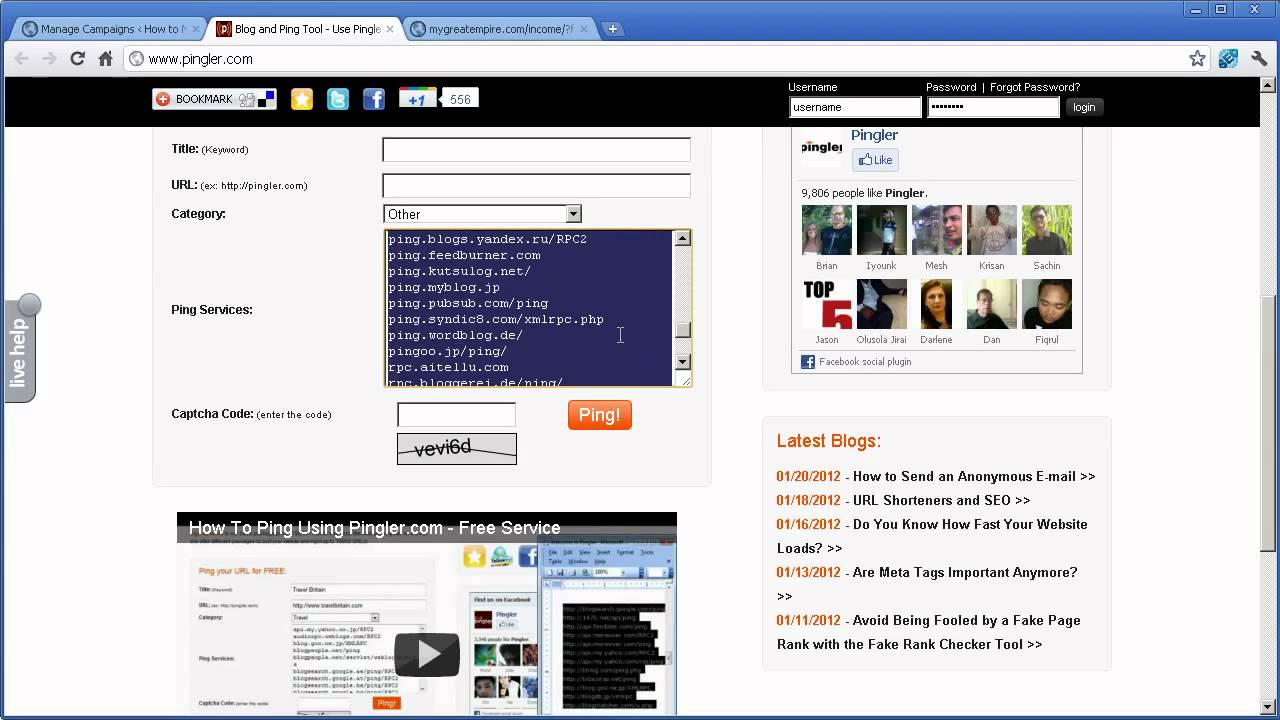Click the BOOKMARK share button
Image resolution: width=1280 pixels, height=720 pixels.
214,99
